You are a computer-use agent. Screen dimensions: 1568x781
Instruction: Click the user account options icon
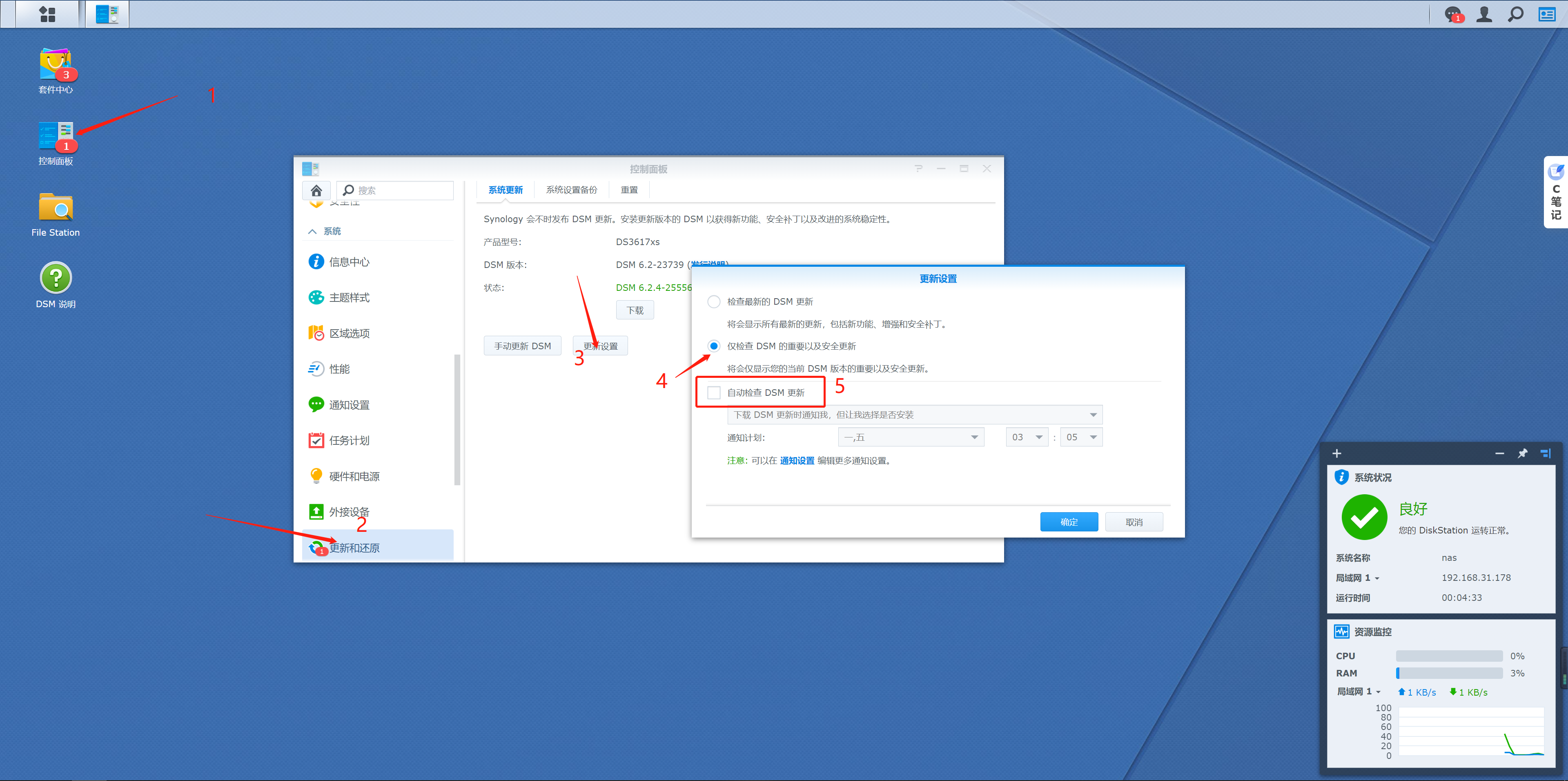[1484, 14]
